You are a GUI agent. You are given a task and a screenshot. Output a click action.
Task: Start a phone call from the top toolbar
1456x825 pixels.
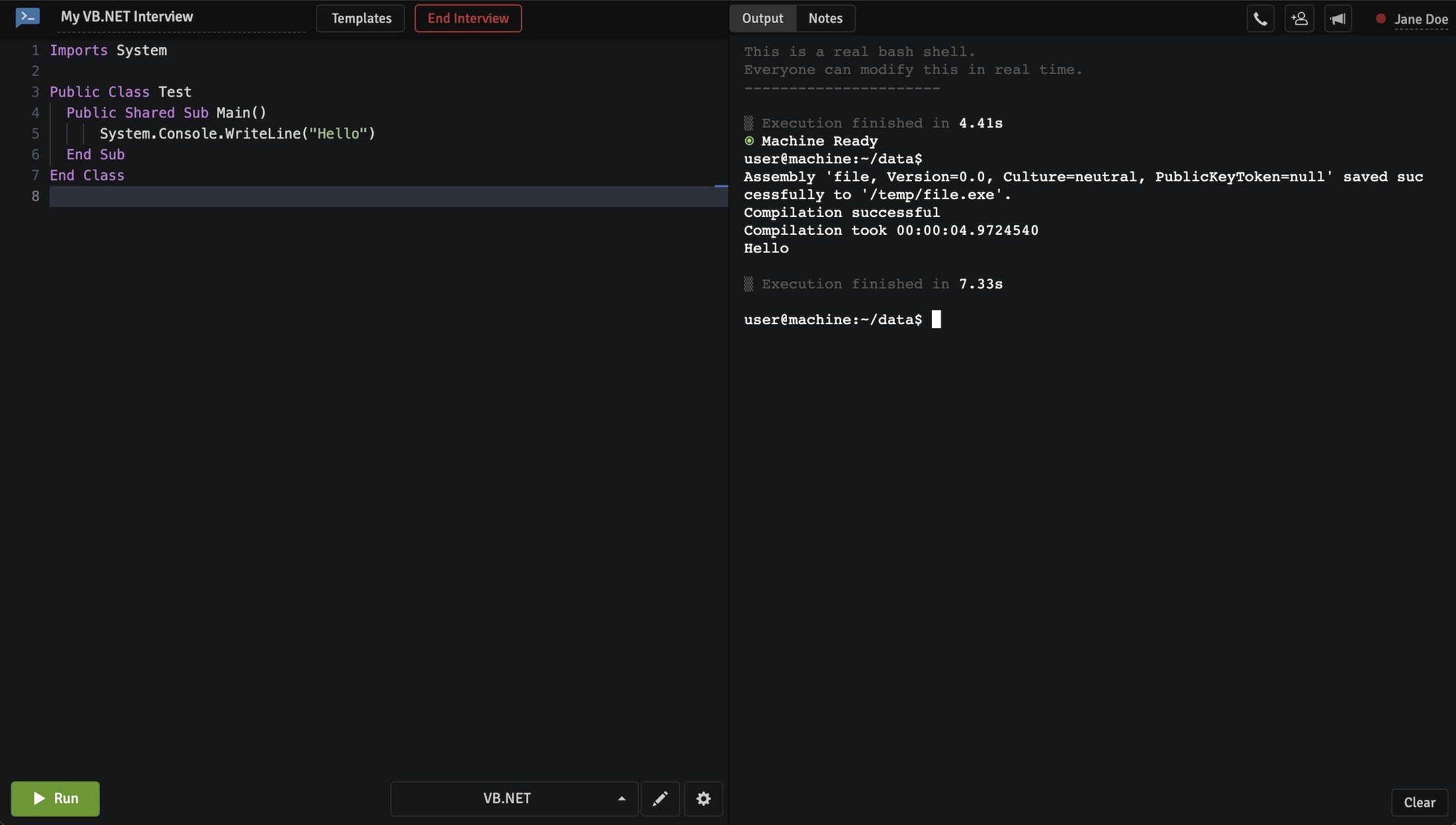click(x=1260, y=18)
